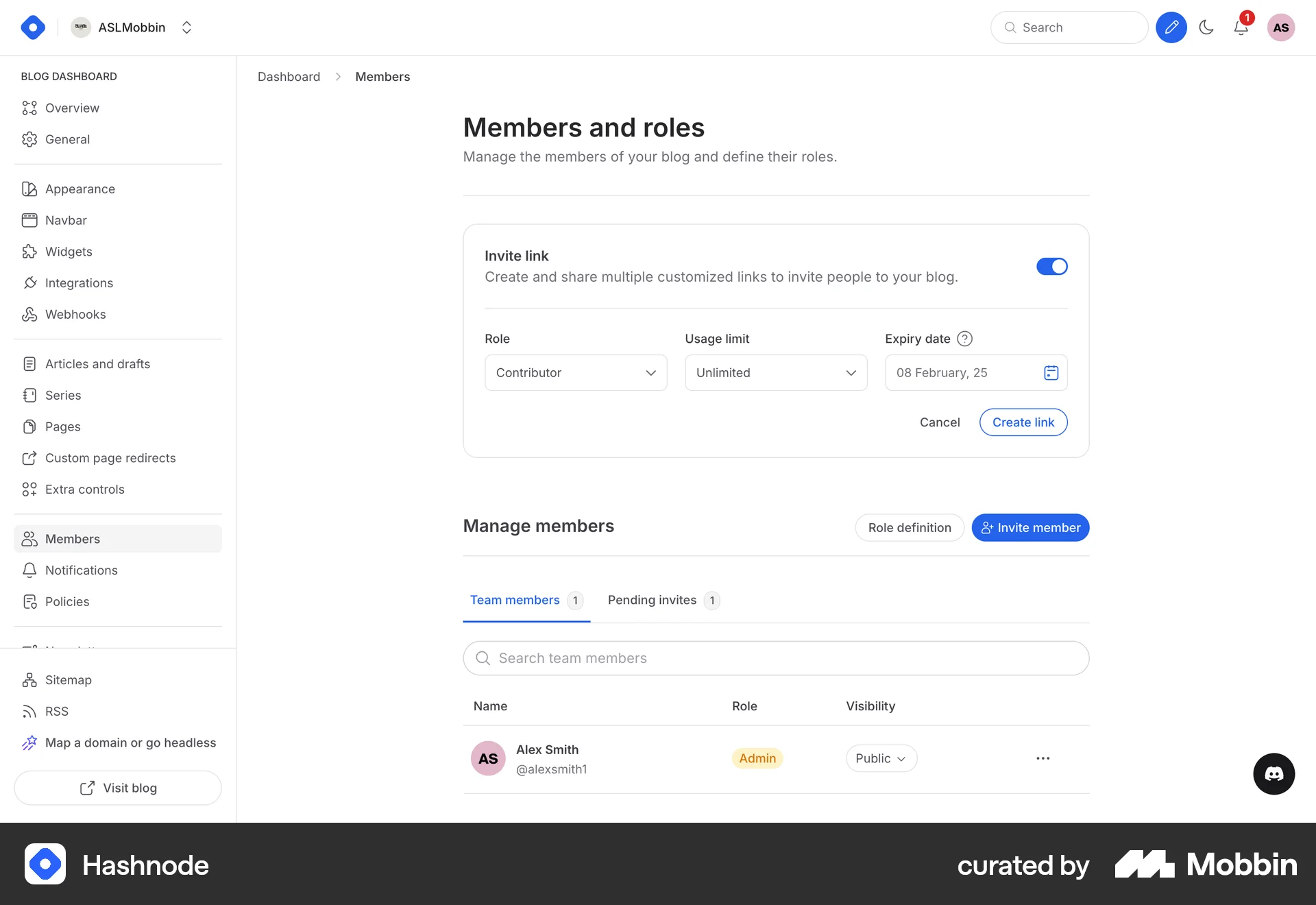Open notifications via the bell icon

point(1241,29)
